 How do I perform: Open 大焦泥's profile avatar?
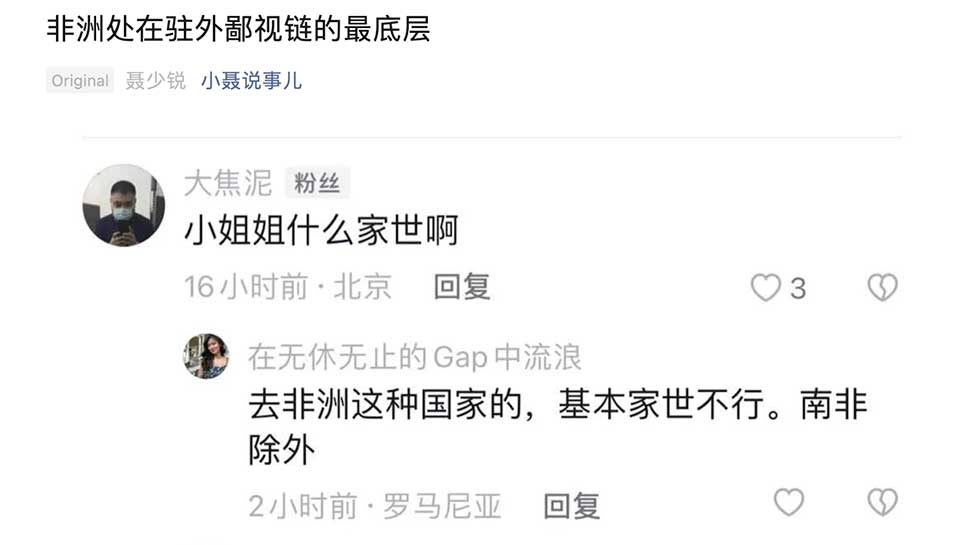124,205
